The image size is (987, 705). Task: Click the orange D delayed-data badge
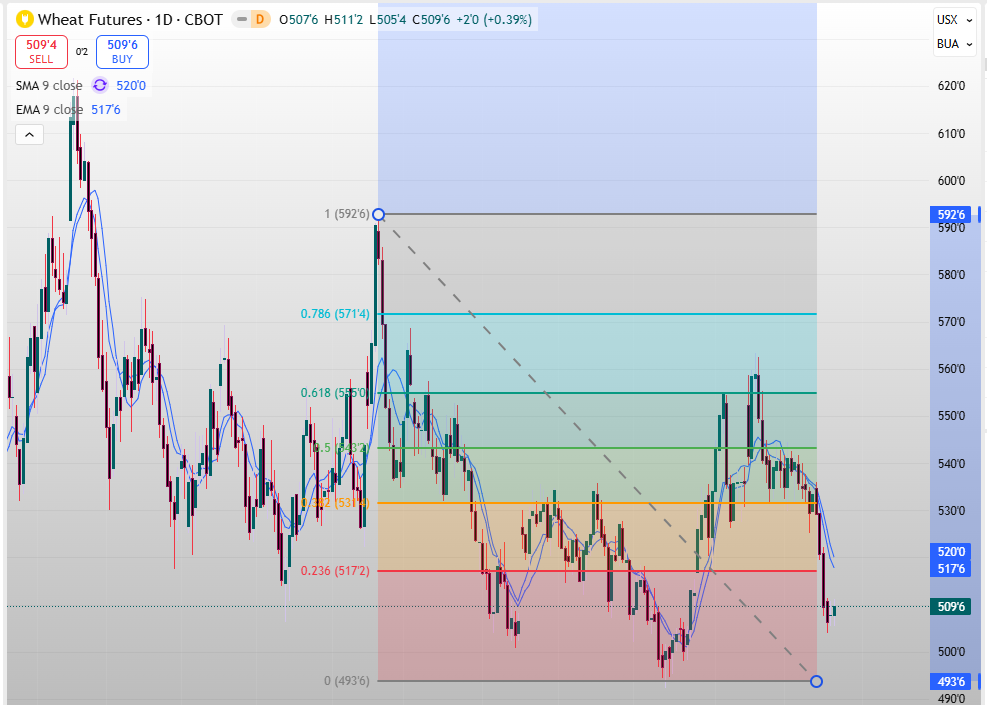coord(260,19)
